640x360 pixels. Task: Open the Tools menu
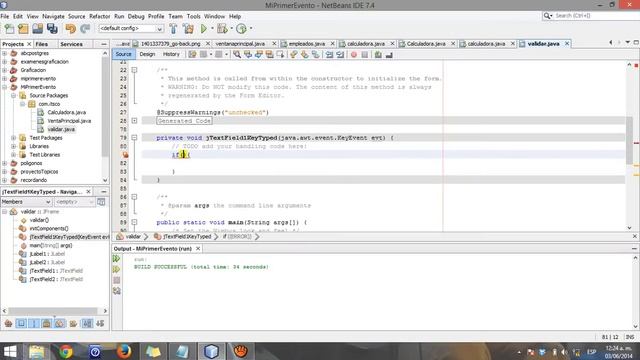coord(193,16)
